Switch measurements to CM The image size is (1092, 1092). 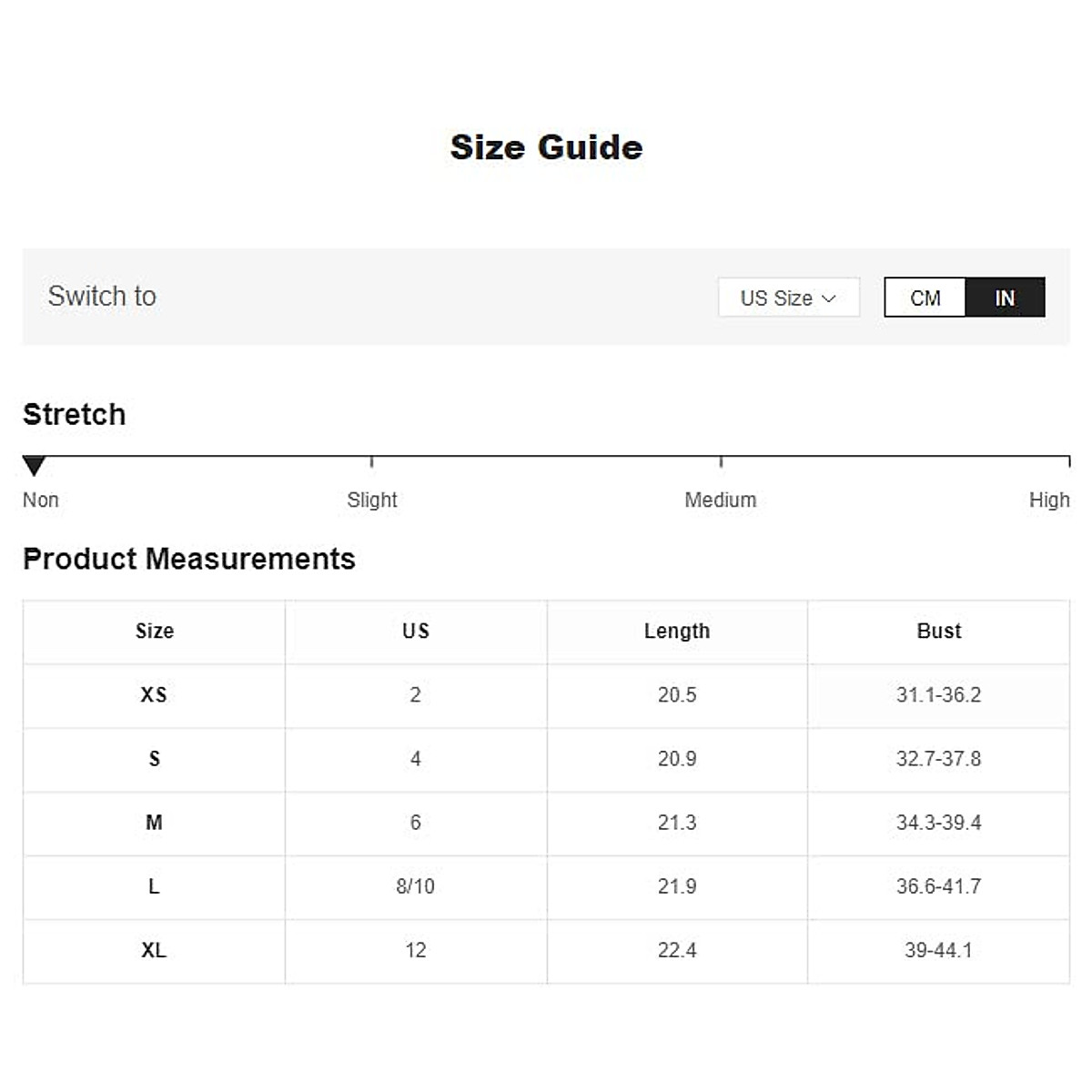pyautogui.click(x=925, y=298)
